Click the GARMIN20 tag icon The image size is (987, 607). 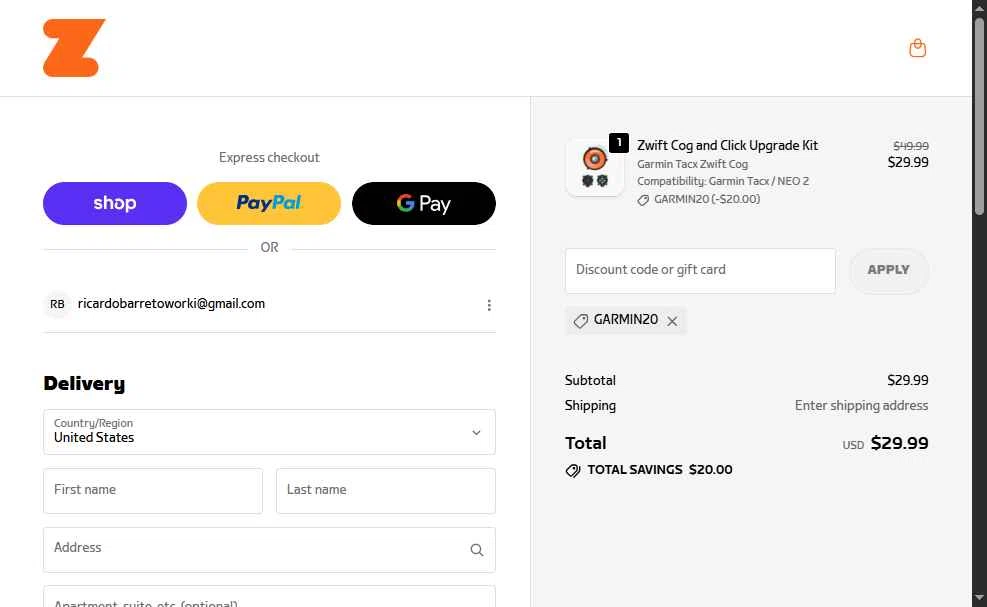(x=580, y=321)
